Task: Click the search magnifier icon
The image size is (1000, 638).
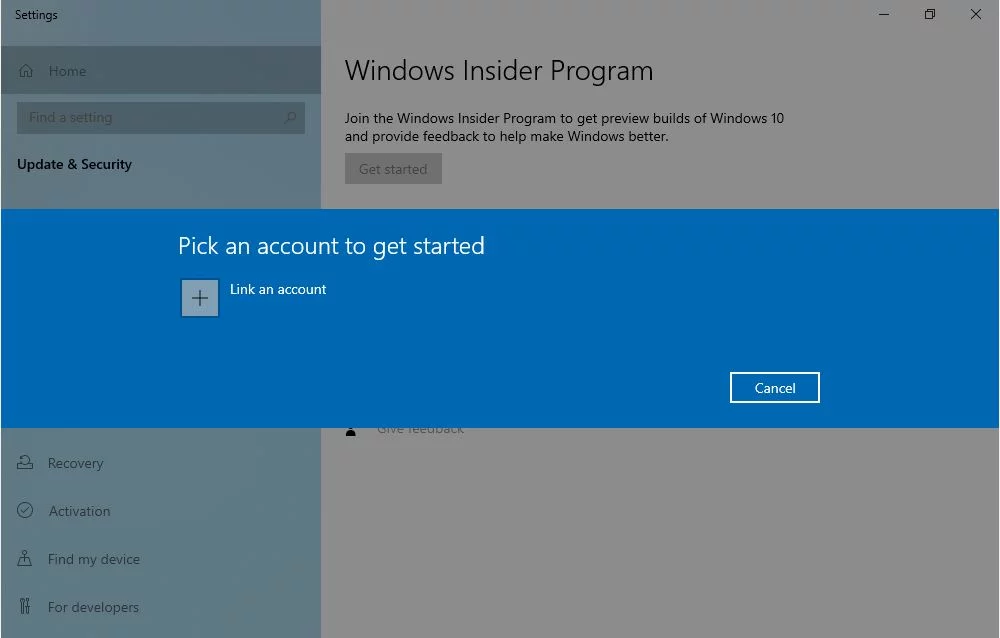Action: pyautogui.click(x=290, y=118)
